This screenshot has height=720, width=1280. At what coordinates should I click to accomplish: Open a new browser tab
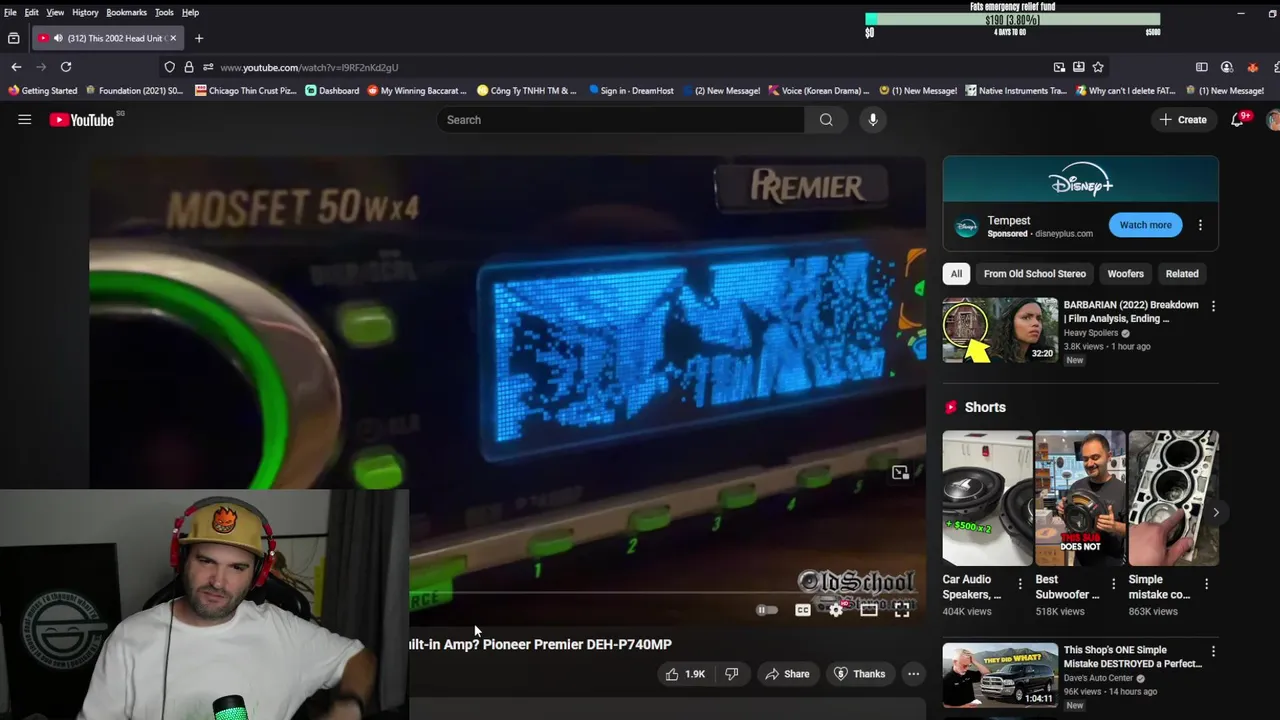click(x=199, y=38)
